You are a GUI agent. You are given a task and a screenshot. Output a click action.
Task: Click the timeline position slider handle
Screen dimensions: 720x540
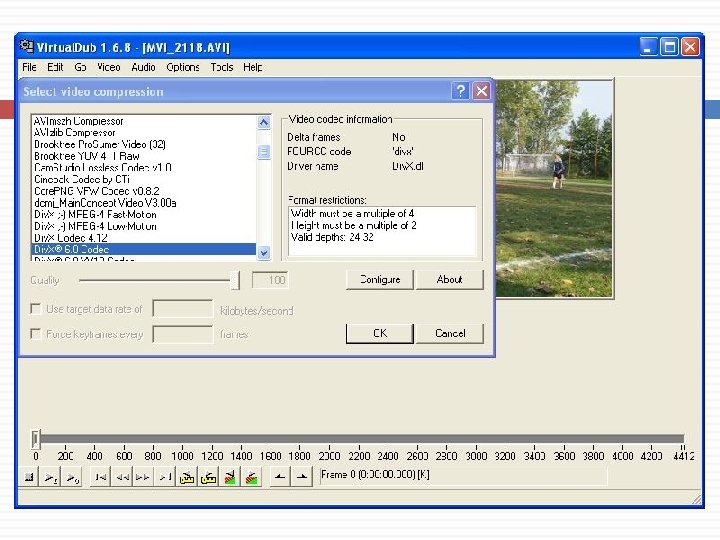36,439
